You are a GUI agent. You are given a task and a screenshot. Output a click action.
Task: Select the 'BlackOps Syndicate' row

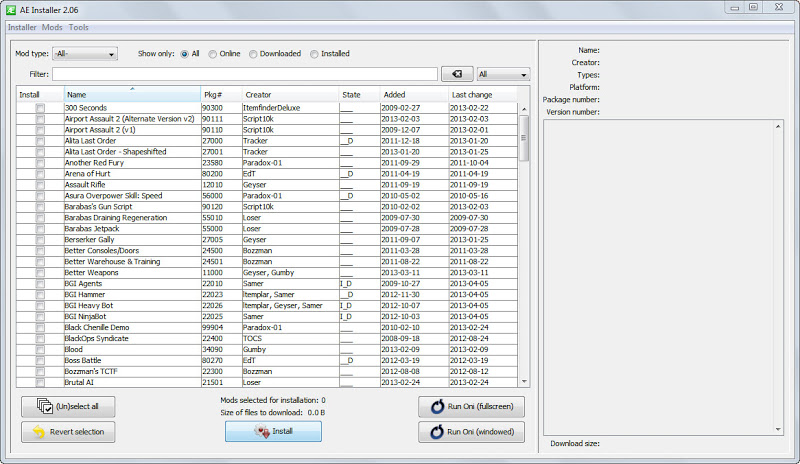click(x=267, y=338)
